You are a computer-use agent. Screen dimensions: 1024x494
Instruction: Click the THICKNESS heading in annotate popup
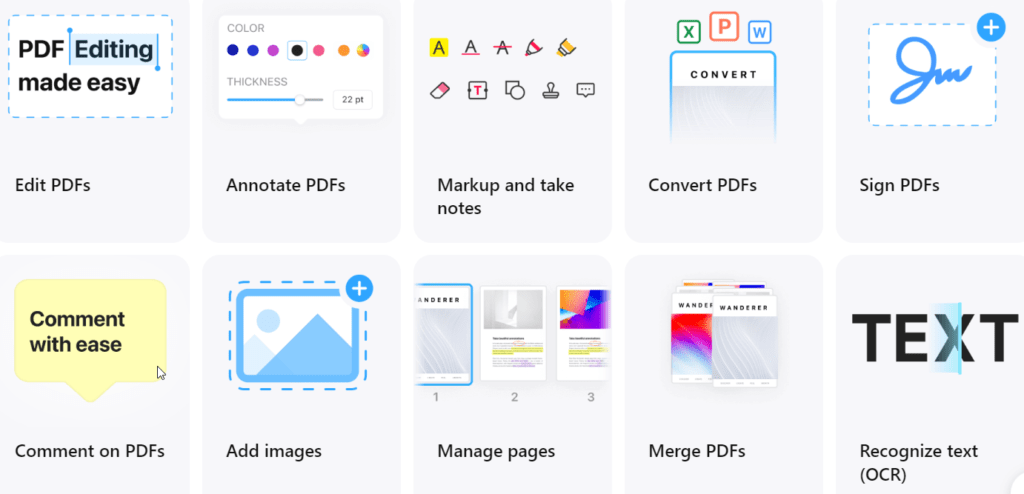tap(257, 82)
